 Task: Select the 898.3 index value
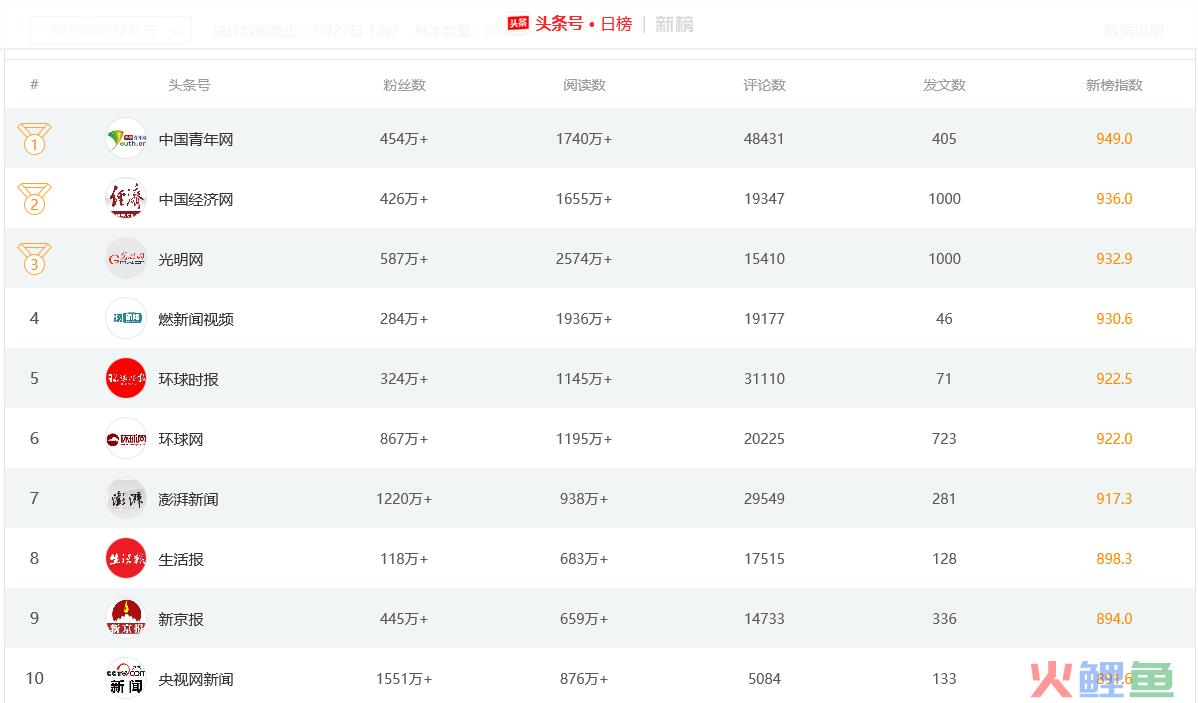tap(1114, 559)
